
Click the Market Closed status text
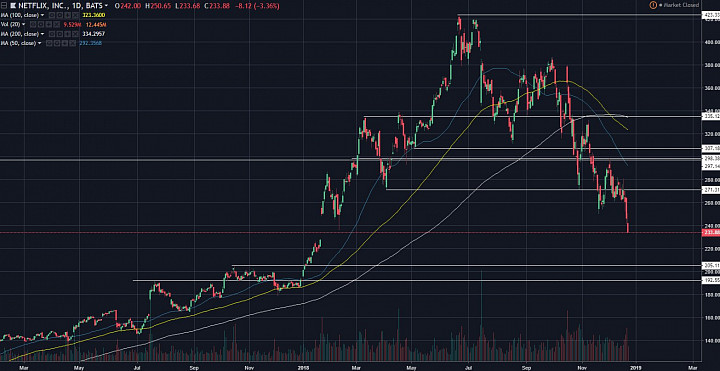pos(680,5)
